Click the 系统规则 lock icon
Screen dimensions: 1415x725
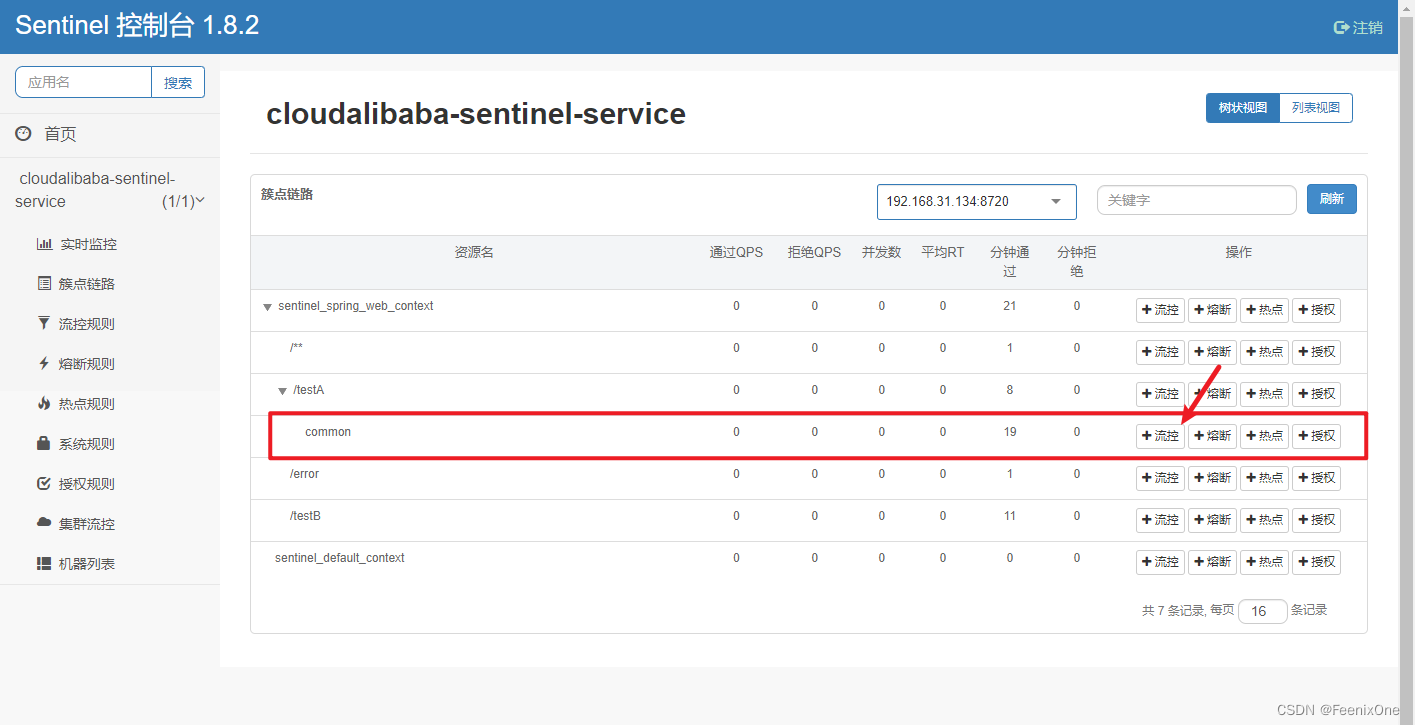pos(44,444)
